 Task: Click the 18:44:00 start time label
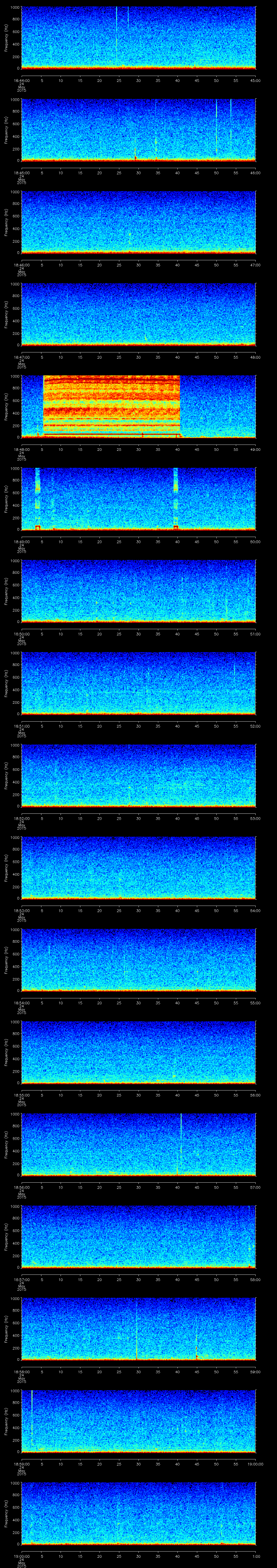click(21, 80)
